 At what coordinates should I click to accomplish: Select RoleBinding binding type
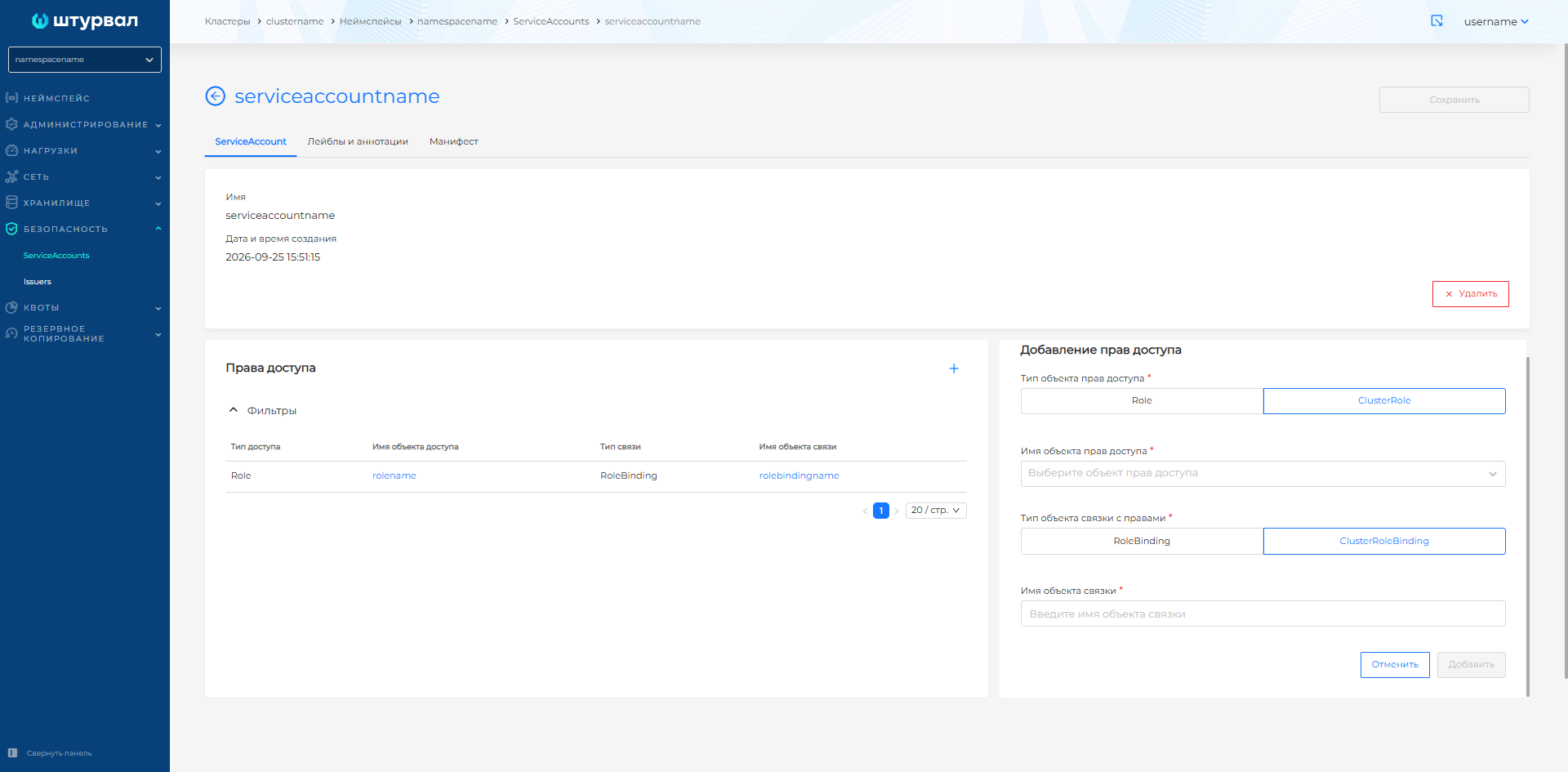(x=1142, y=542)
